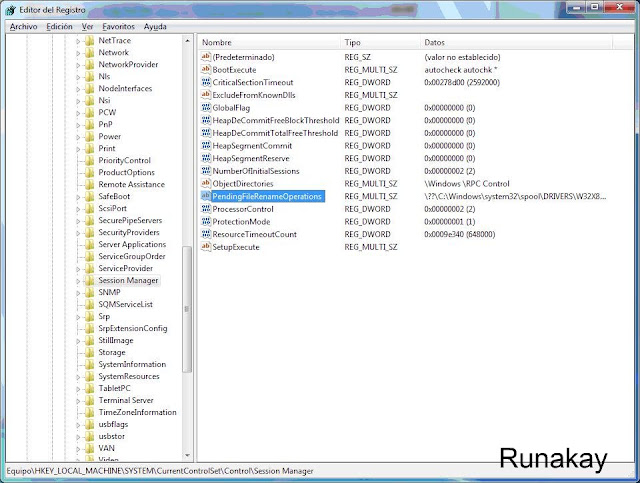Select the NodeInterfaces key
This screenshot has width=640, height=483.
click(125, 88)
